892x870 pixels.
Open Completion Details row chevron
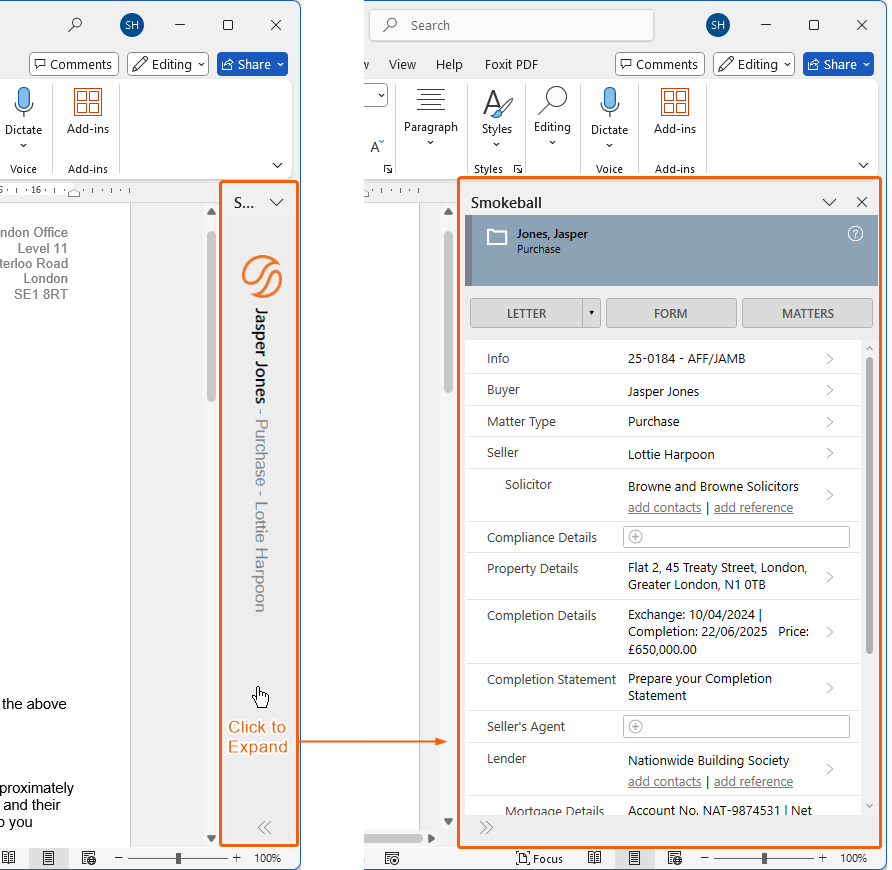(830, 632)
